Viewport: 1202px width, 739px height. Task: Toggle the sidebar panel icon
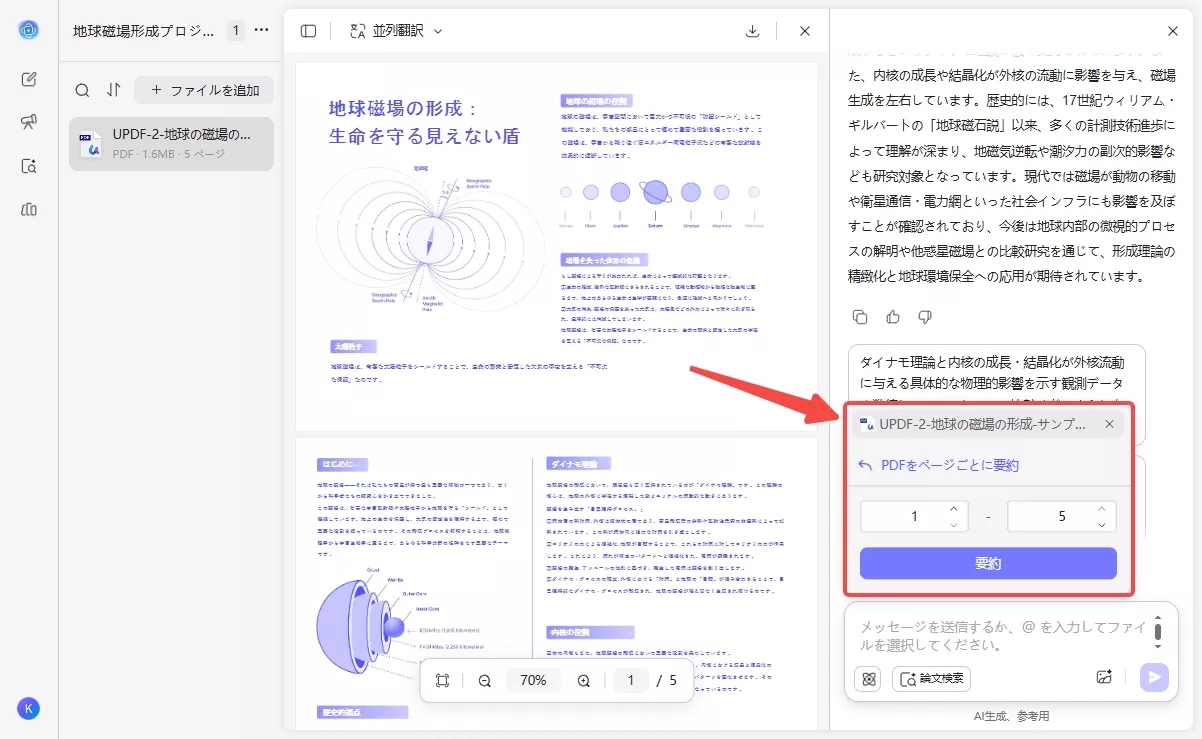308,31
